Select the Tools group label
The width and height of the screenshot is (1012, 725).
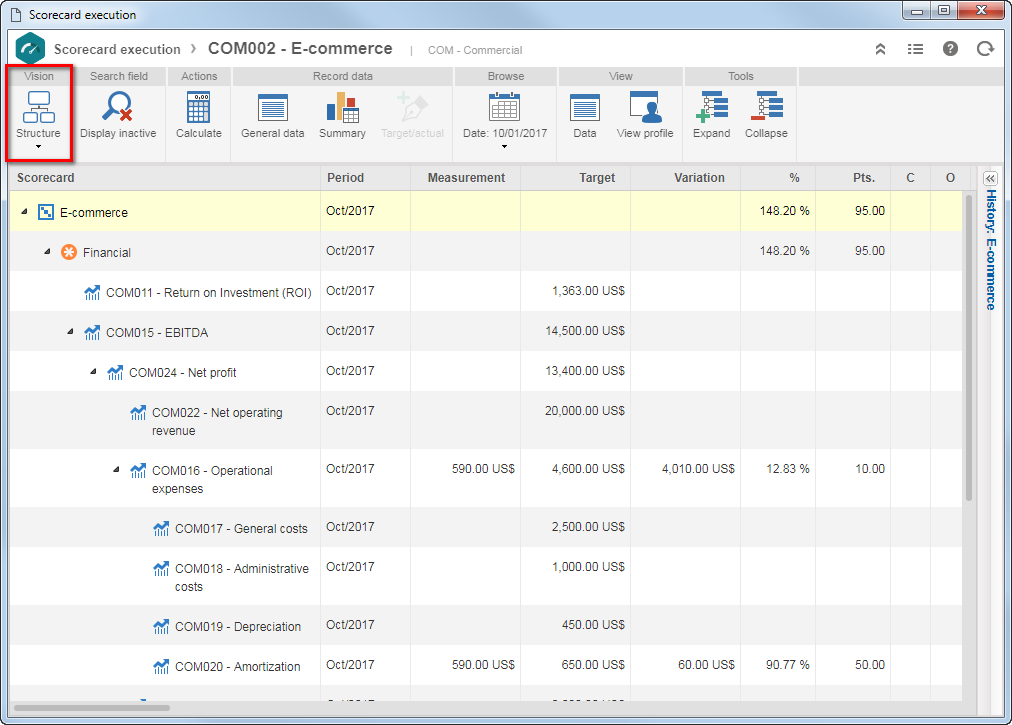coord(741,76)
